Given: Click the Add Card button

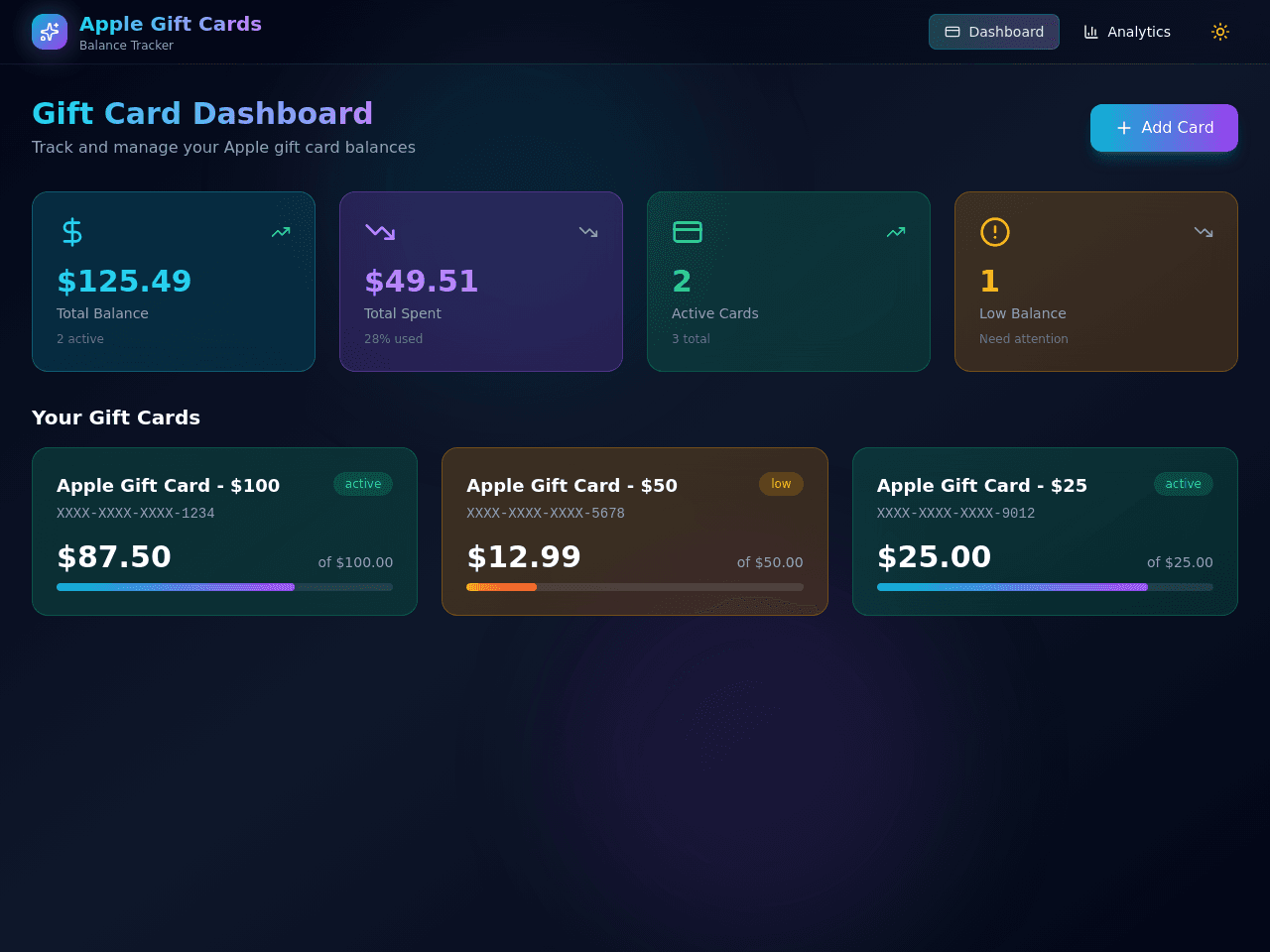Looking at the screenshot, I should tap(1164, 128).
